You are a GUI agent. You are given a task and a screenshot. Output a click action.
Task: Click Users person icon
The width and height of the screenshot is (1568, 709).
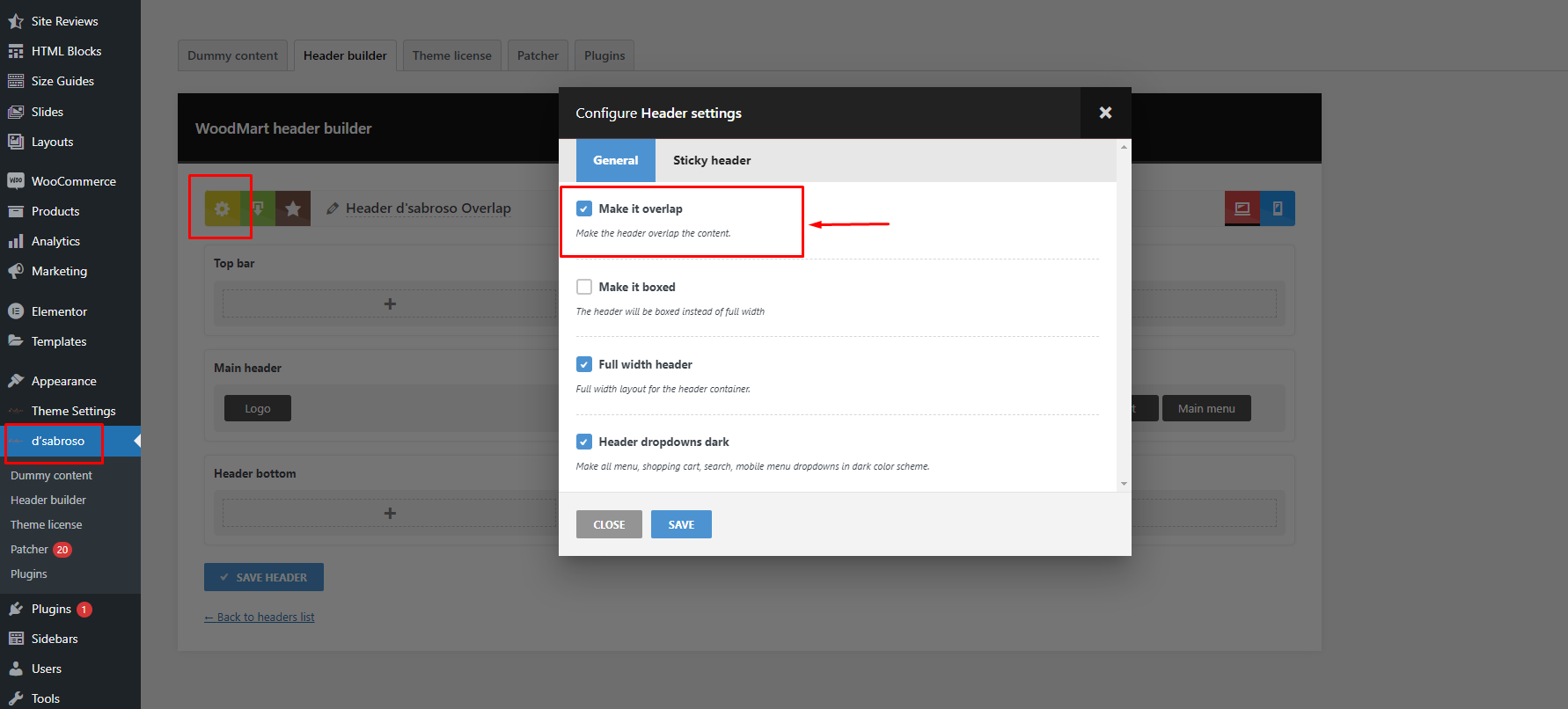point(16,669)
